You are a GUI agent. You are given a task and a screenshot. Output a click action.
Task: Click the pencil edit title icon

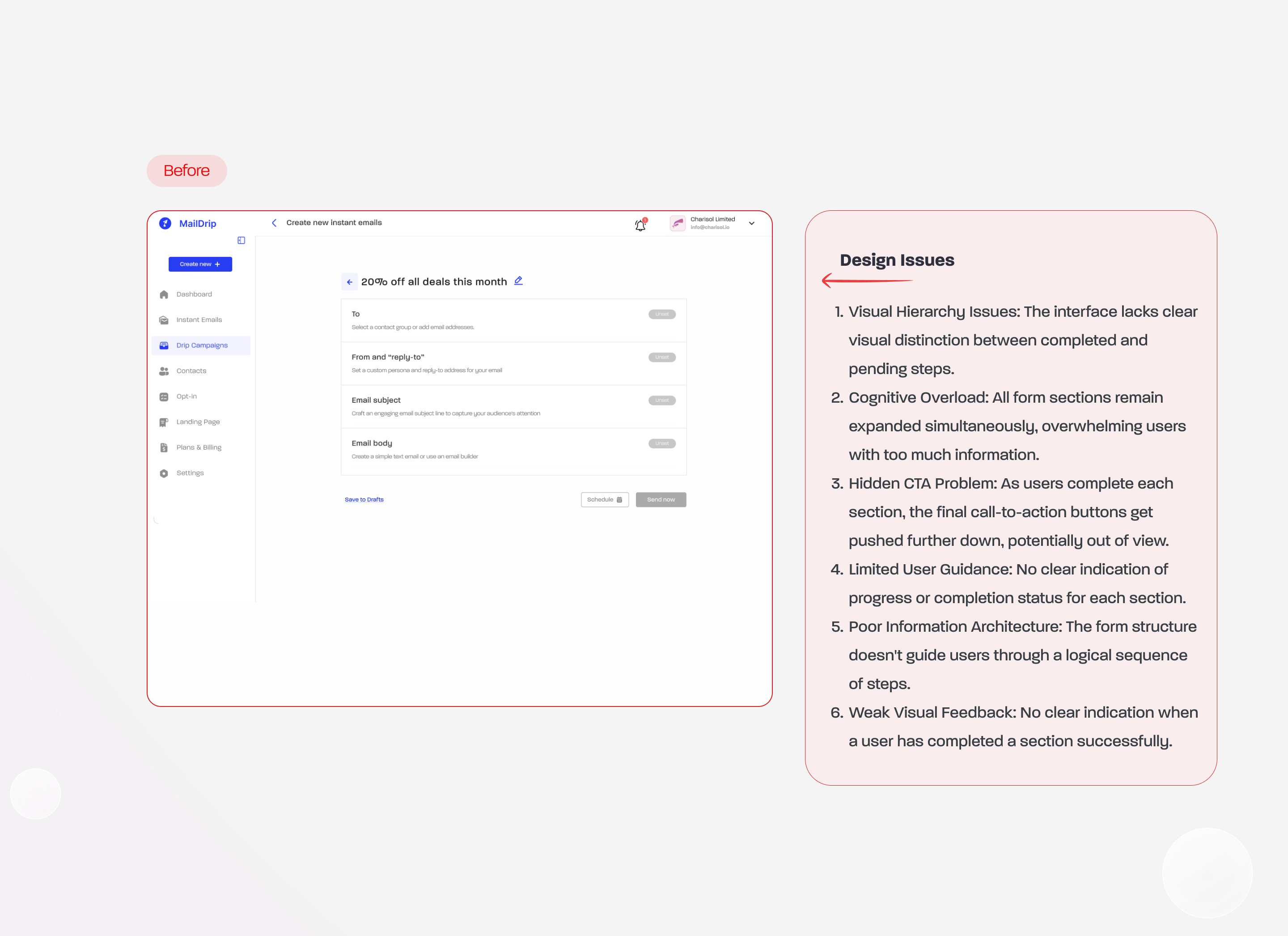pyautogui.click(x=518, y=281)
